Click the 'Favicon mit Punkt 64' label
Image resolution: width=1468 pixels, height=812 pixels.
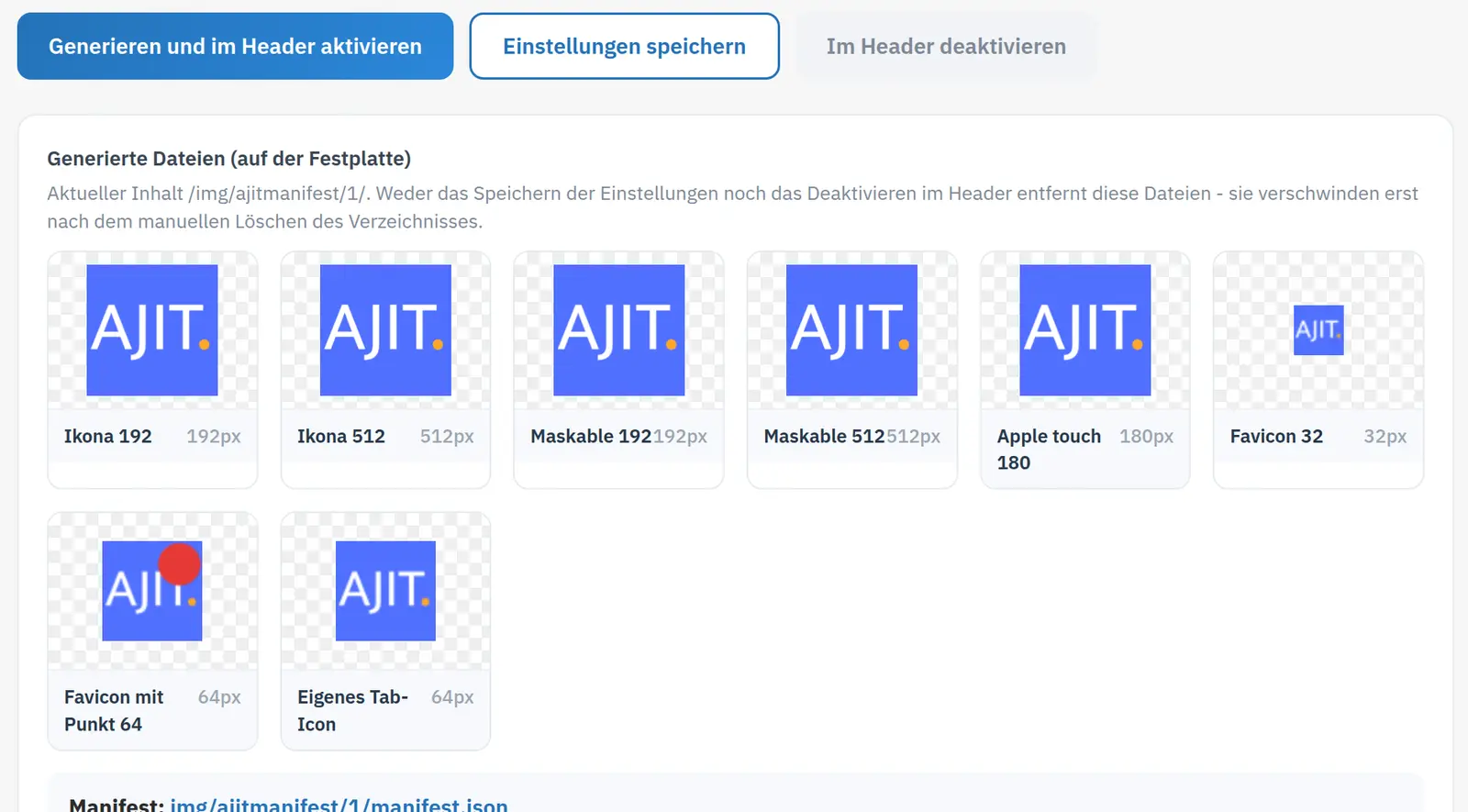(x=114, y=710)
